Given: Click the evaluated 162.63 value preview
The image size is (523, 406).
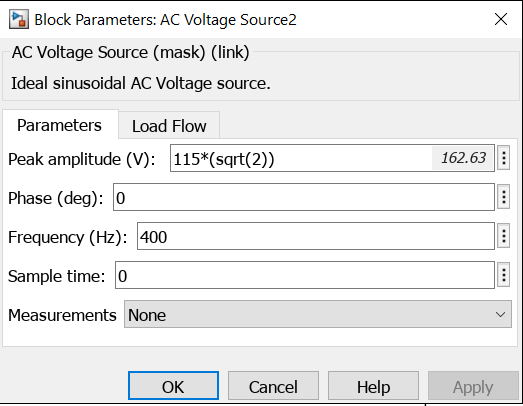Looking at the screenshot, I should (x=463, y=158).
